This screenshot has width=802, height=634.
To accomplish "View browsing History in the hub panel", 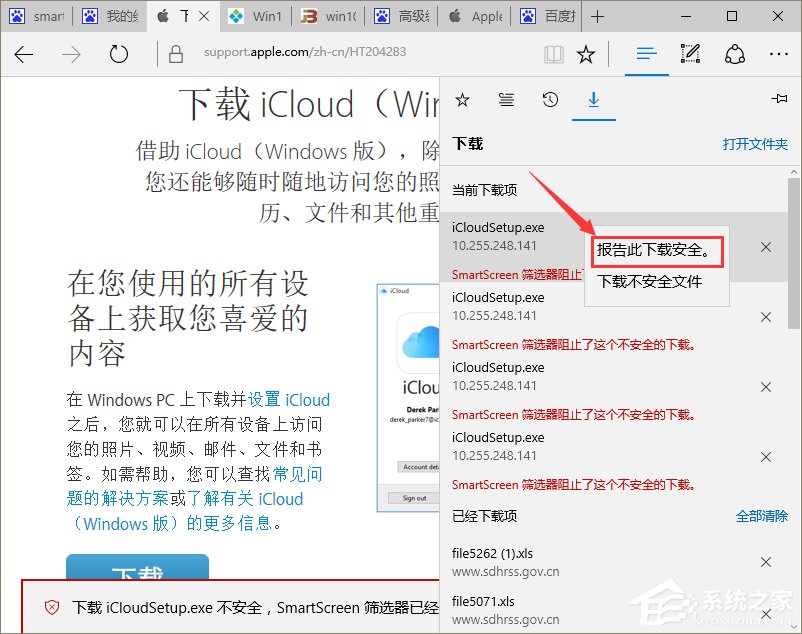I will tap(550, 99).
